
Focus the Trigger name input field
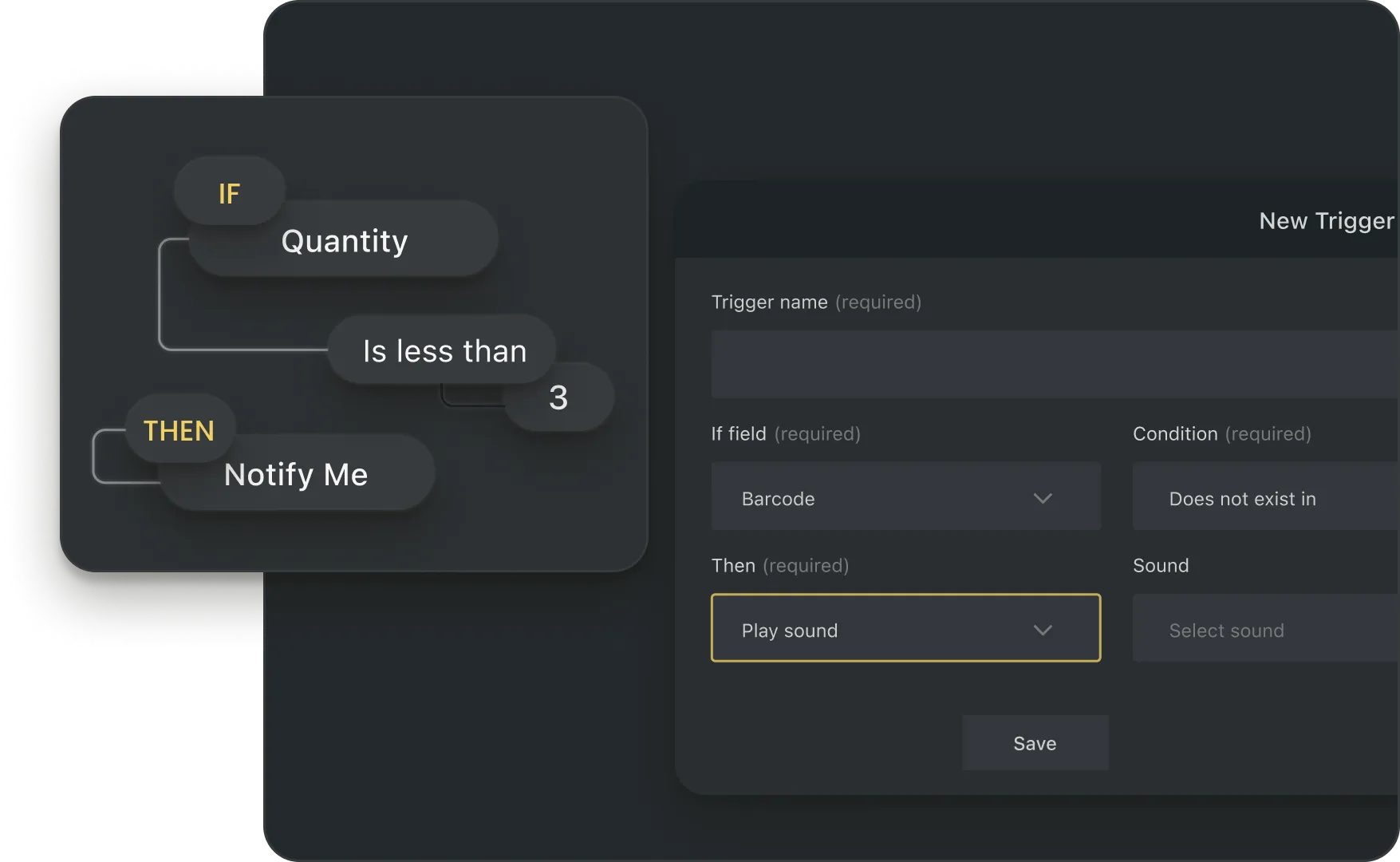tap(1053, 365)
